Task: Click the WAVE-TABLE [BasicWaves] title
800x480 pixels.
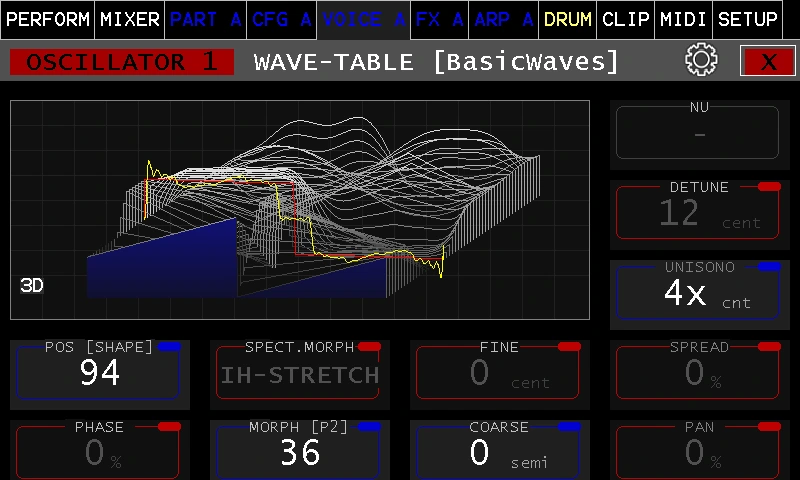Action: tap(436, 62)
